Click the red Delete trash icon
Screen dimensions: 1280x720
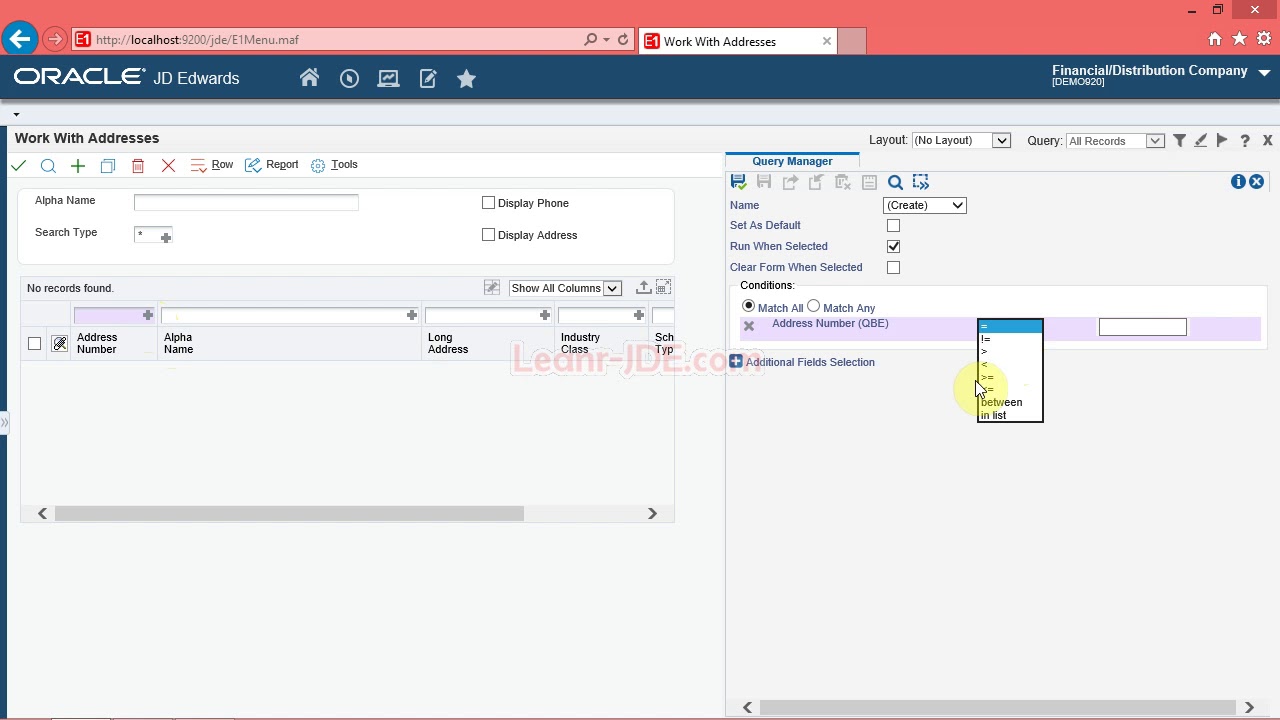click(138, 165)
